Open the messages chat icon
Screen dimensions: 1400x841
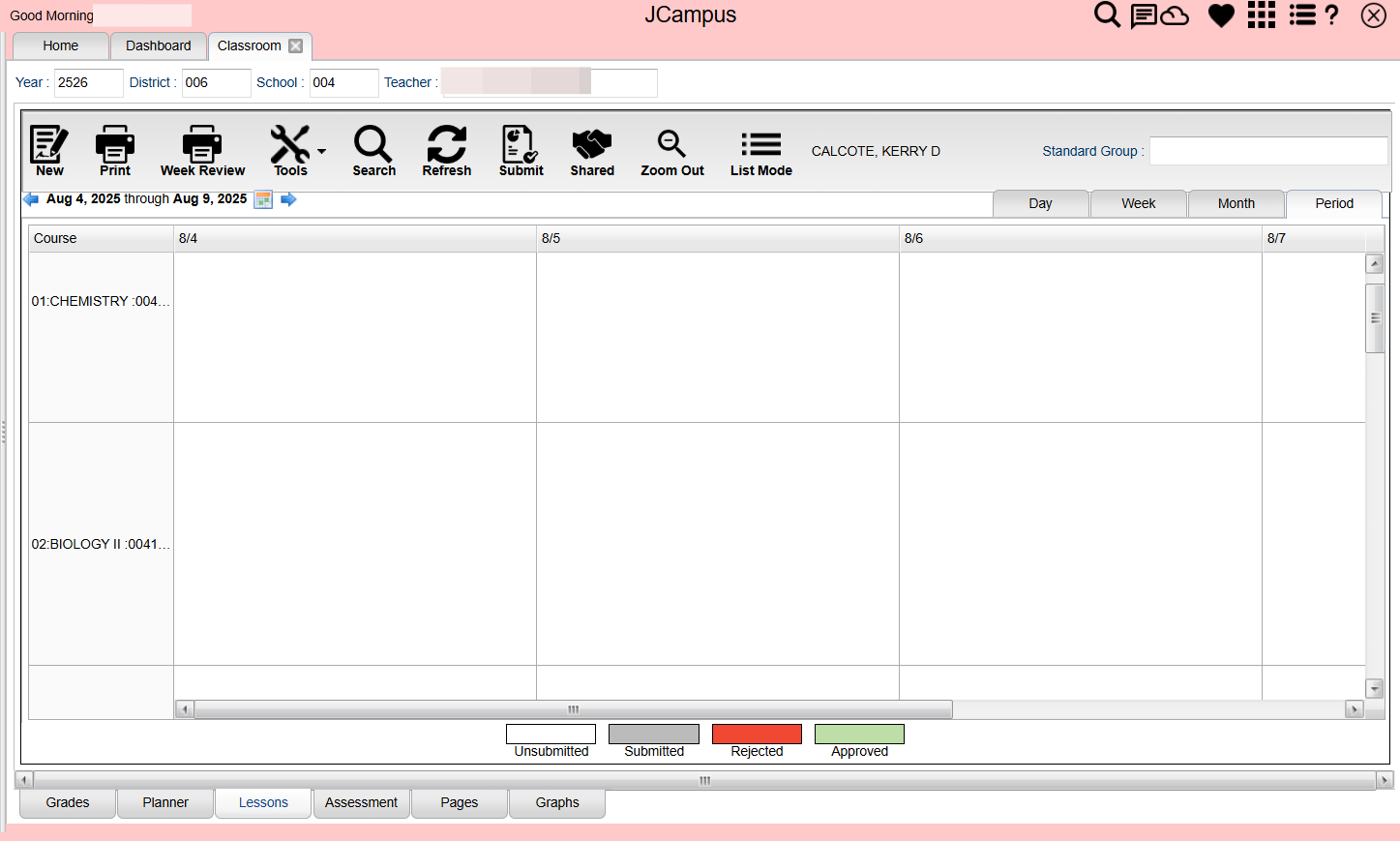[1144, 15]
